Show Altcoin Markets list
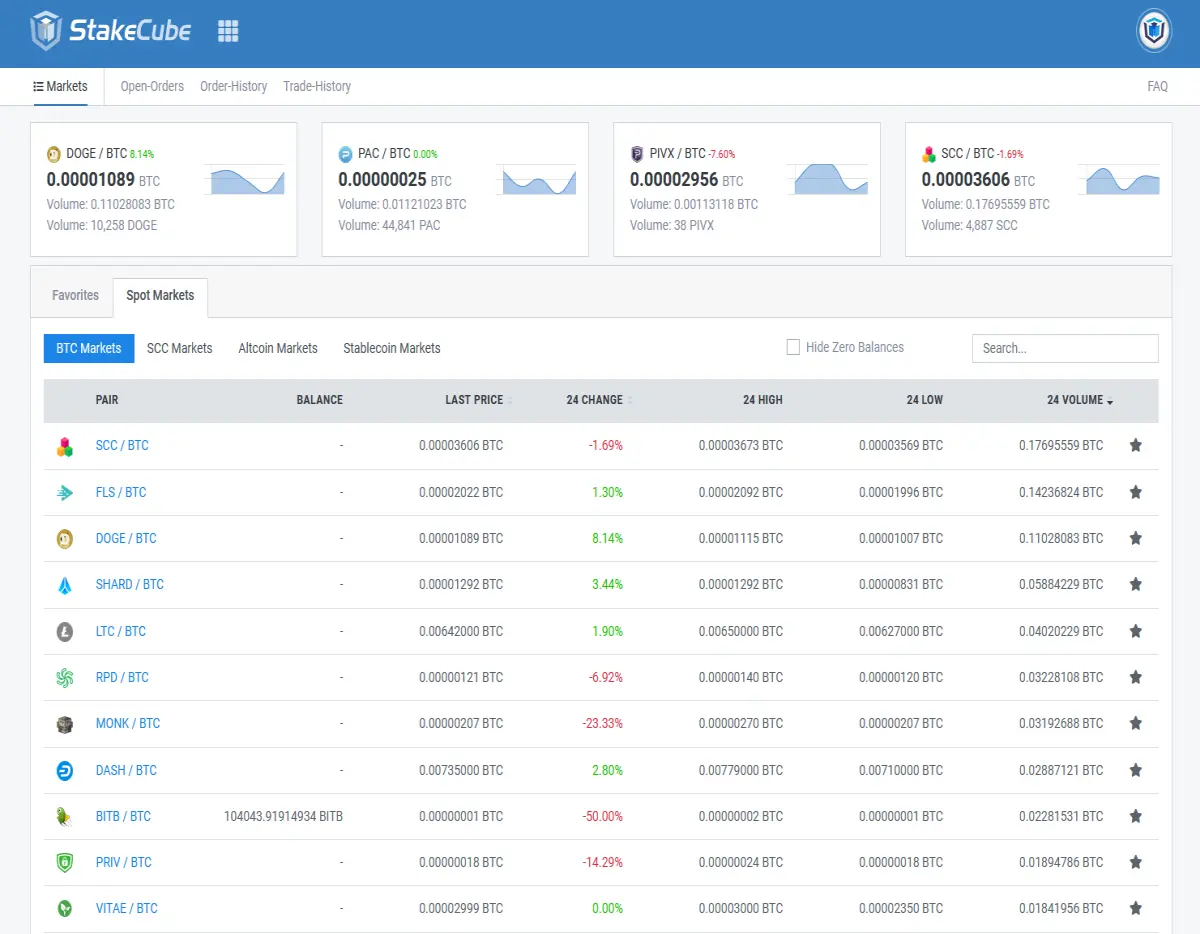Screen dimensions: 1200x934 click(x=278, y=348)
